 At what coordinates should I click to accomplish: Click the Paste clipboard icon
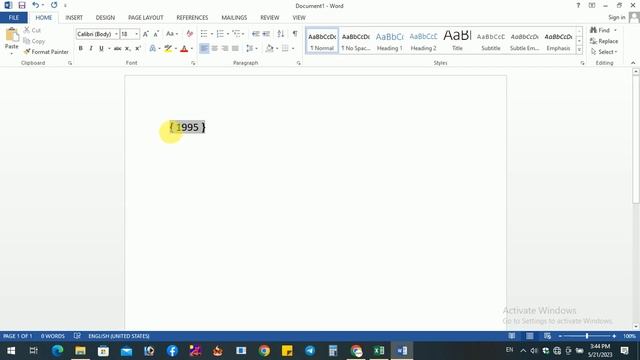pos(11,35)
